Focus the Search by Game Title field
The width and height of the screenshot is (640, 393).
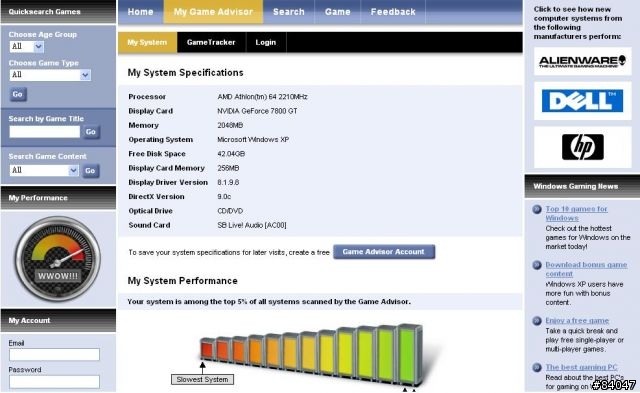point(45,132)
